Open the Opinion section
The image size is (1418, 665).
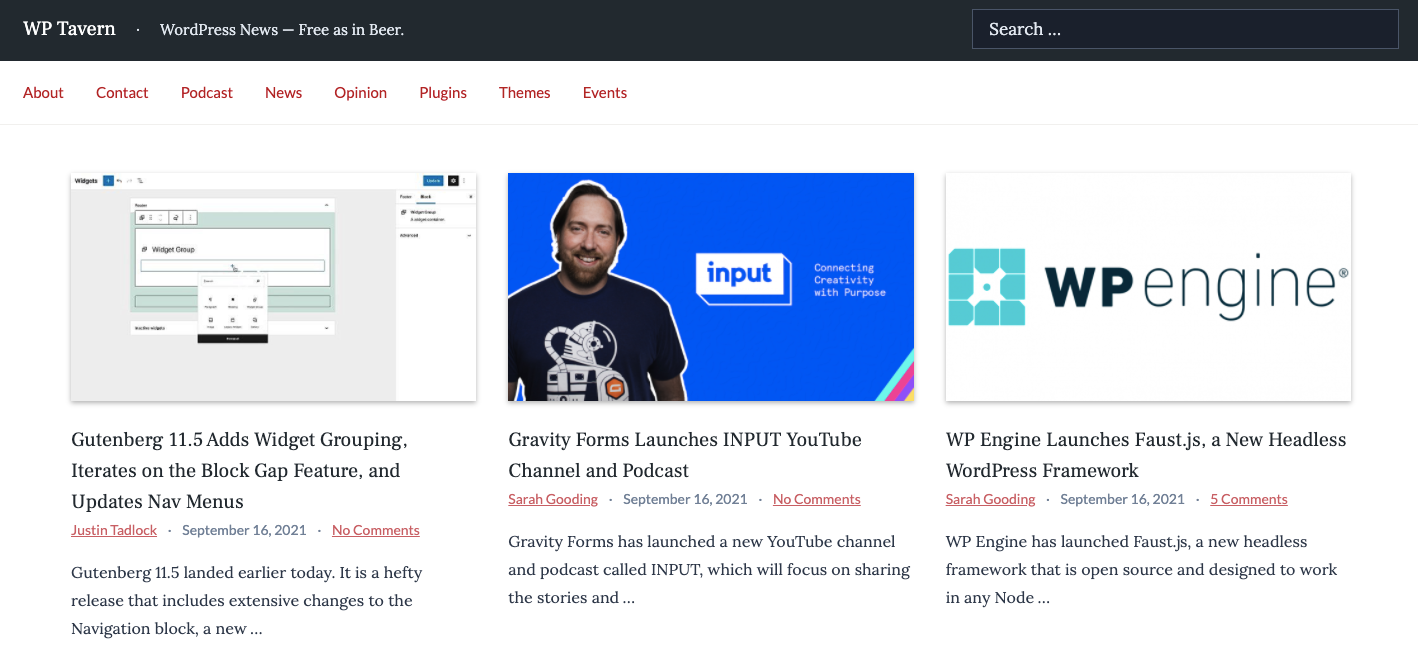point(360,92)
